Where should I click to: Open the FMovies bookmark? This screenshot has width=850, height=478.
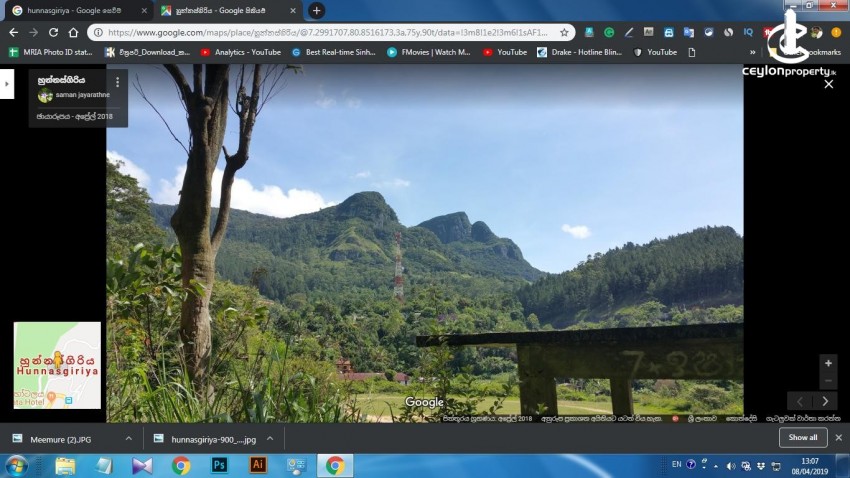pyautogui.click(x=428, y=52)
